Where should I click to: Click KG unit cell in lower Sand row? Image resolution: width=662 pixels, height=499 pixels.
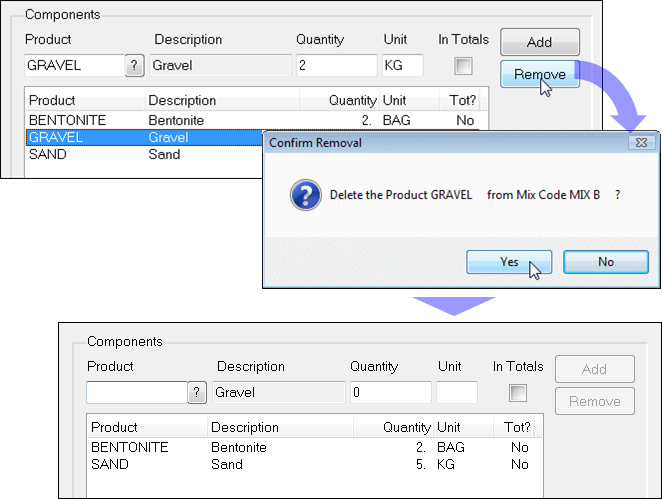point(446,464)
